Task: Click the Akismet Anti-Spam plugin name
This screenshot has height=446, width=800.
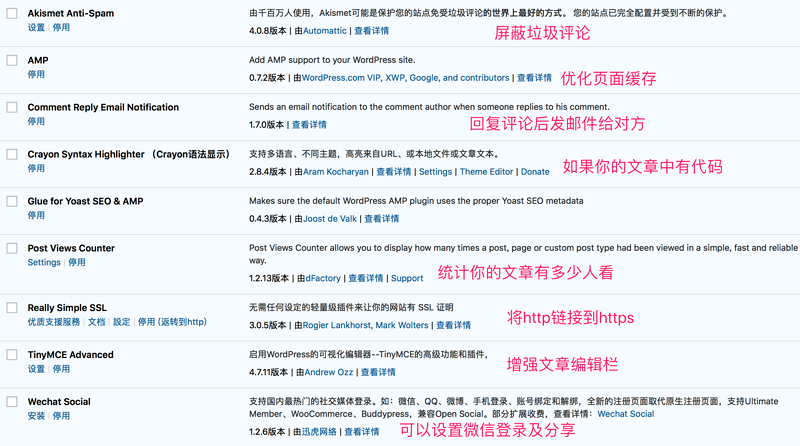Action: (x=71, y=13)
